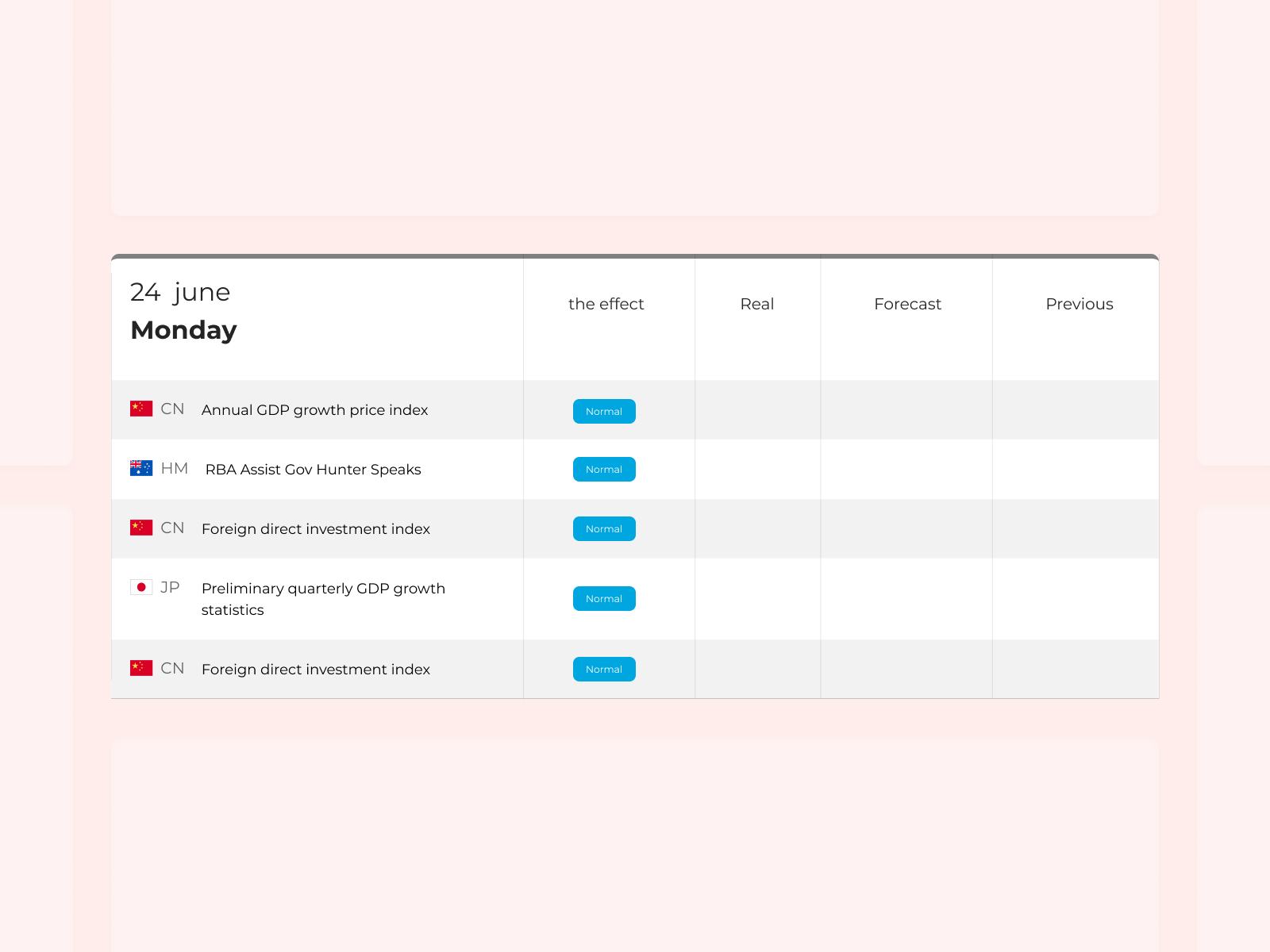Click the Forecast column header
The height and width of the screenshot is (952, 1270).
click(907, 304)
